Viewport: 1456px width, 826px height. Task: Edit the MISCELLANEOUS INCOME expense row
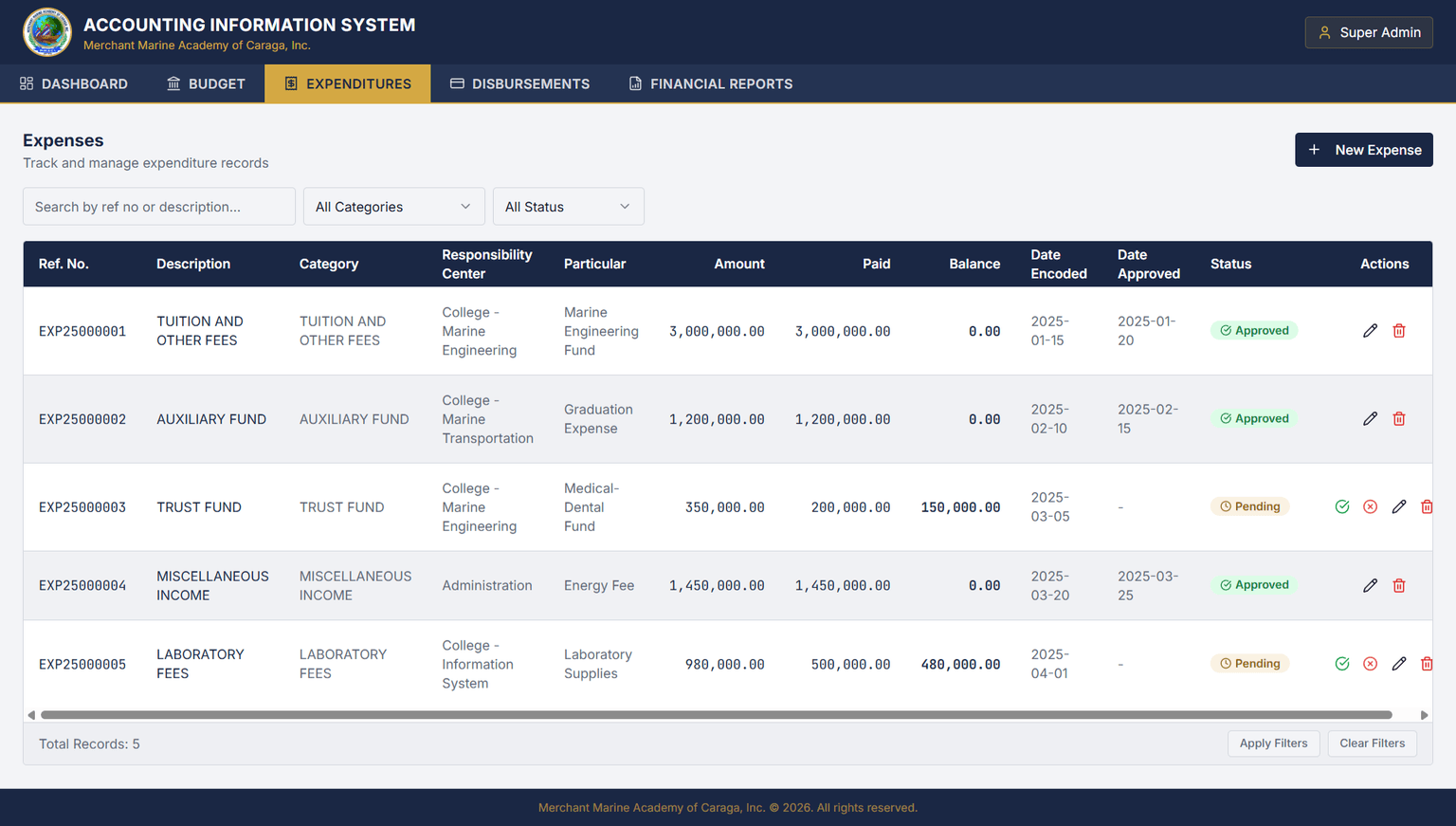tap(1370, 586)
